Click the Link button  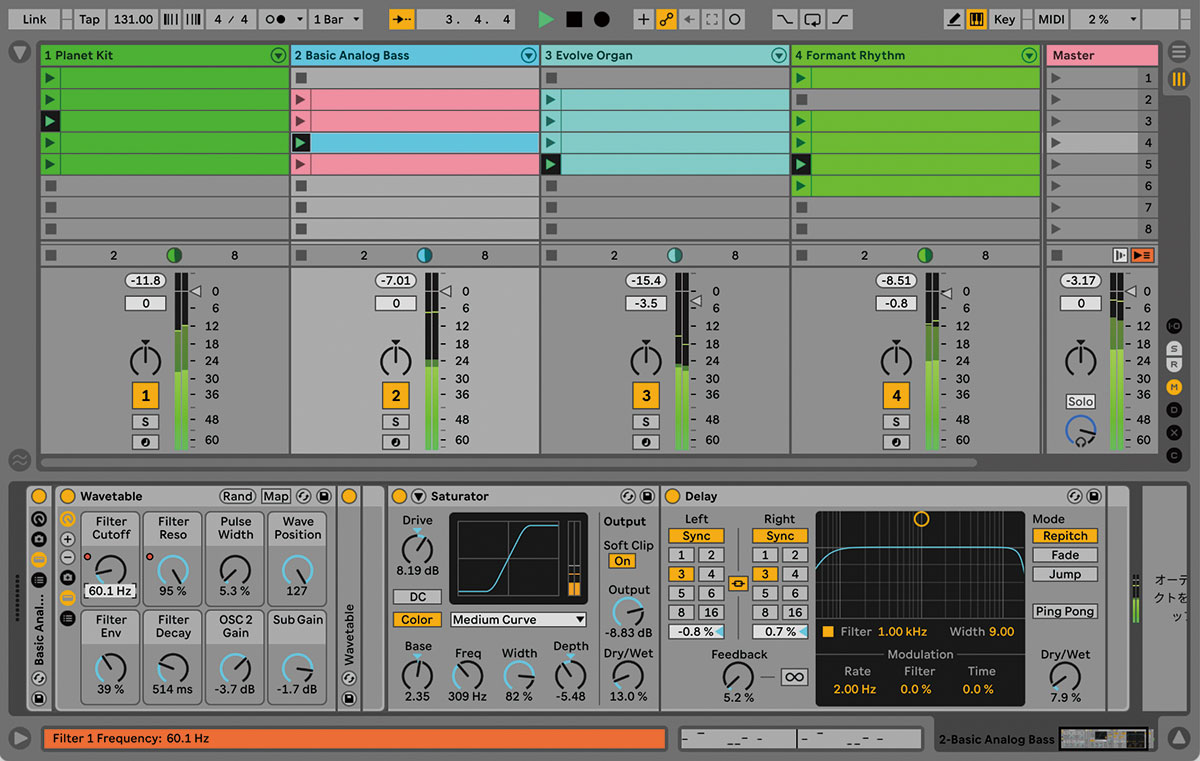coord(34,19)
